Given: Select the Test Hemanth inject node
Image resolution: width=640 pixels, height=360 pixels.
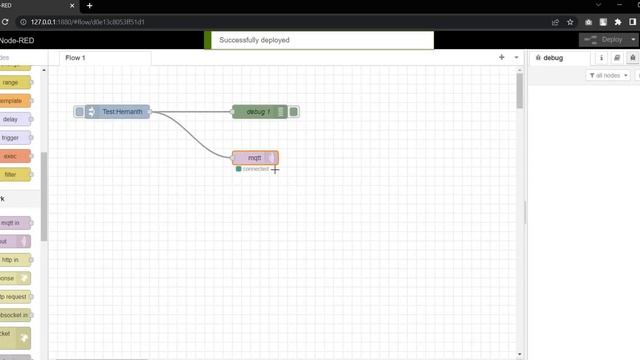Looking at the screenshot, I should [x=118, y=112].
